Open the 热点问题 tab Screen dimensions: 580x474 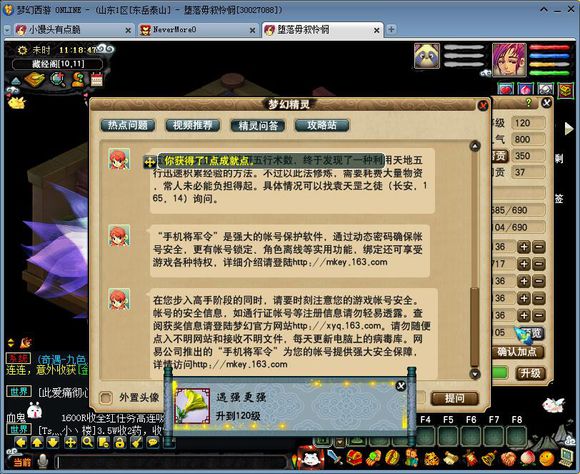(128, 125)
